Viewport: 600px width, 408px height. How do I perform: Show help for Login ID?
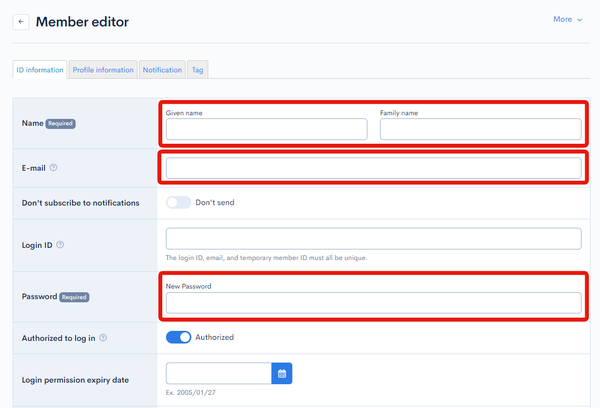[60, 245]
